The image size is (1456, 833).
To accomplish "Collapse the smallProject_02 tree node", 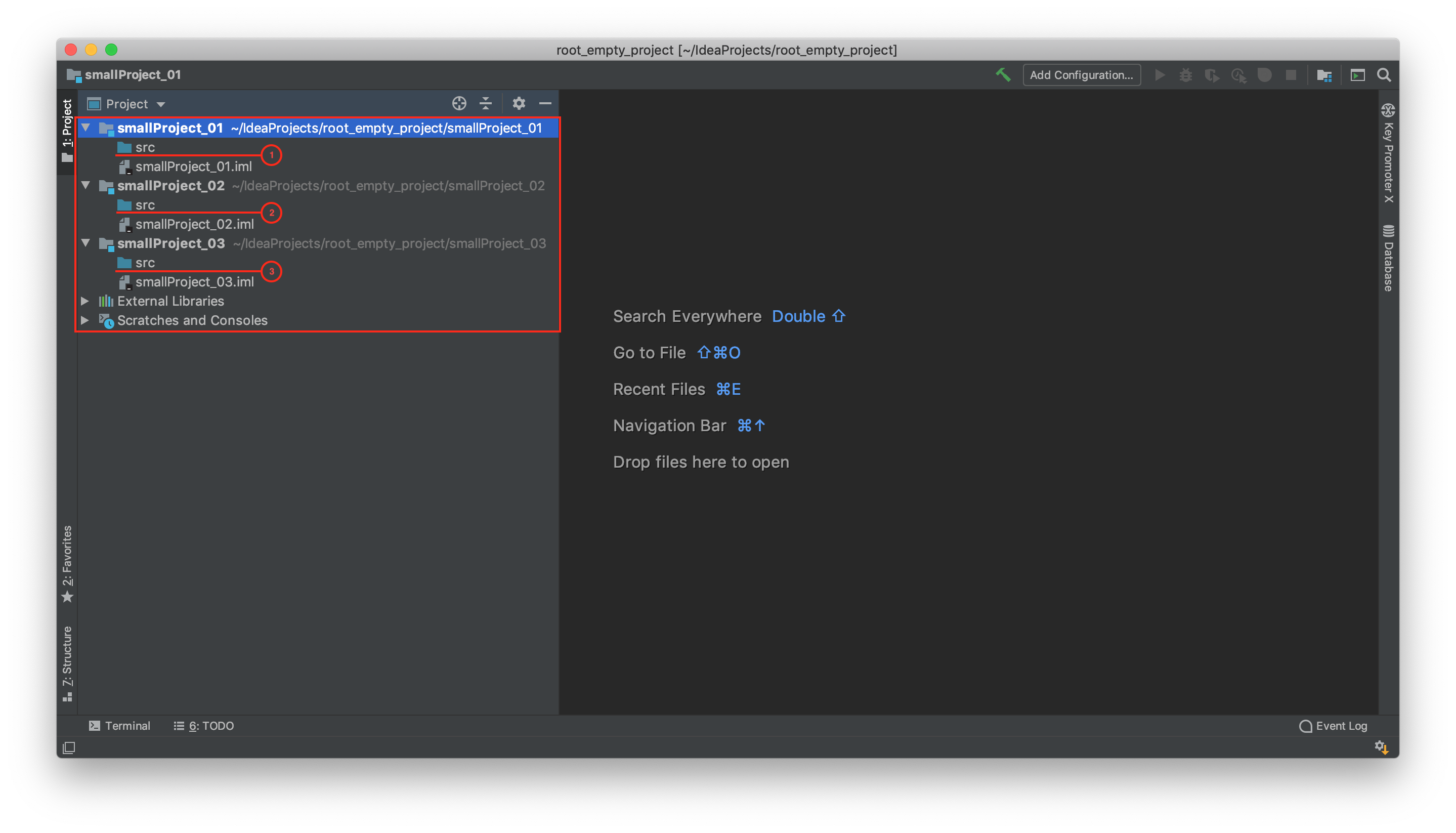I will tap(86, 185).
